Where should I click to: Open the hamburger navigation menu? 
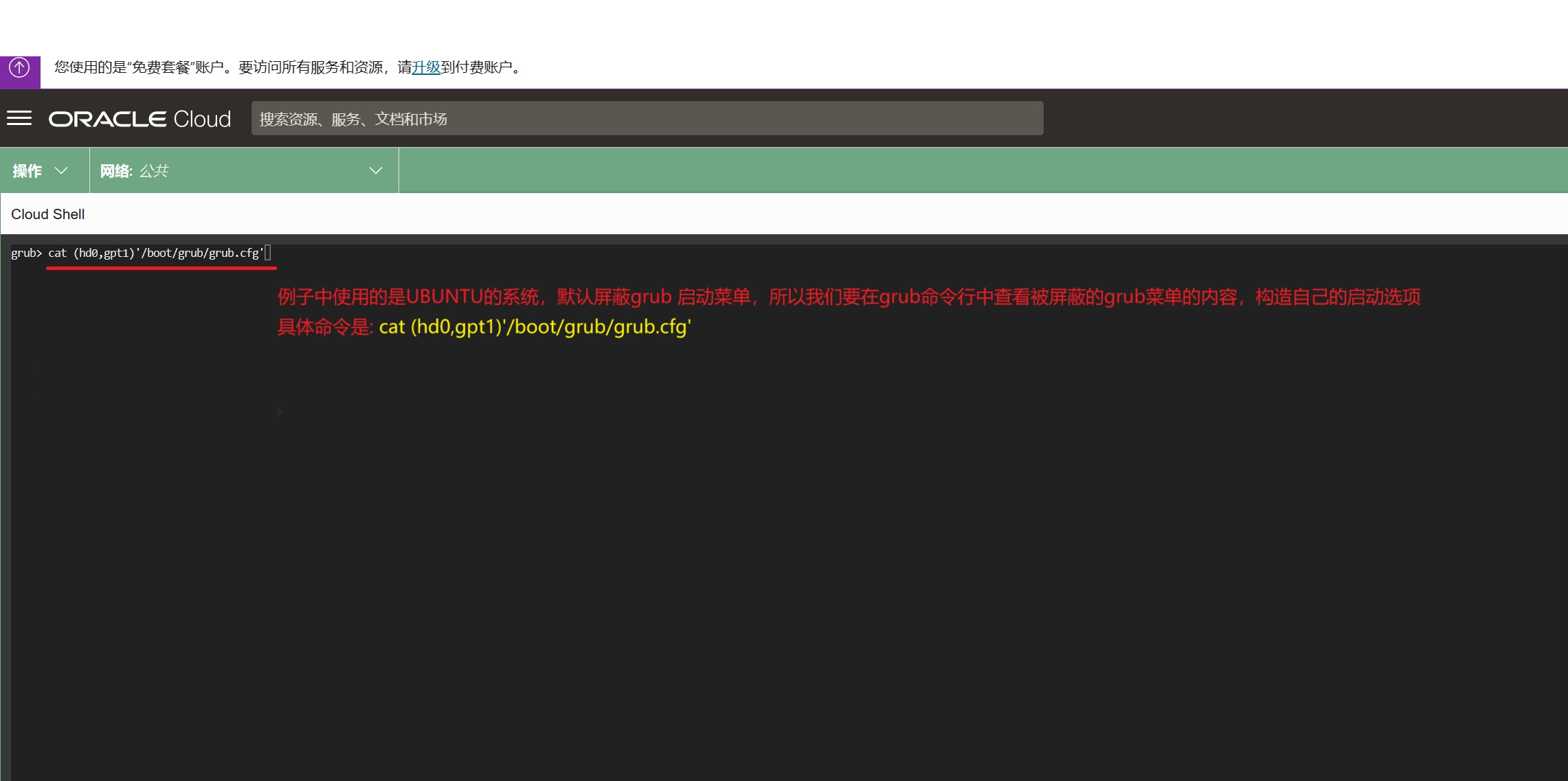[19, 118]
